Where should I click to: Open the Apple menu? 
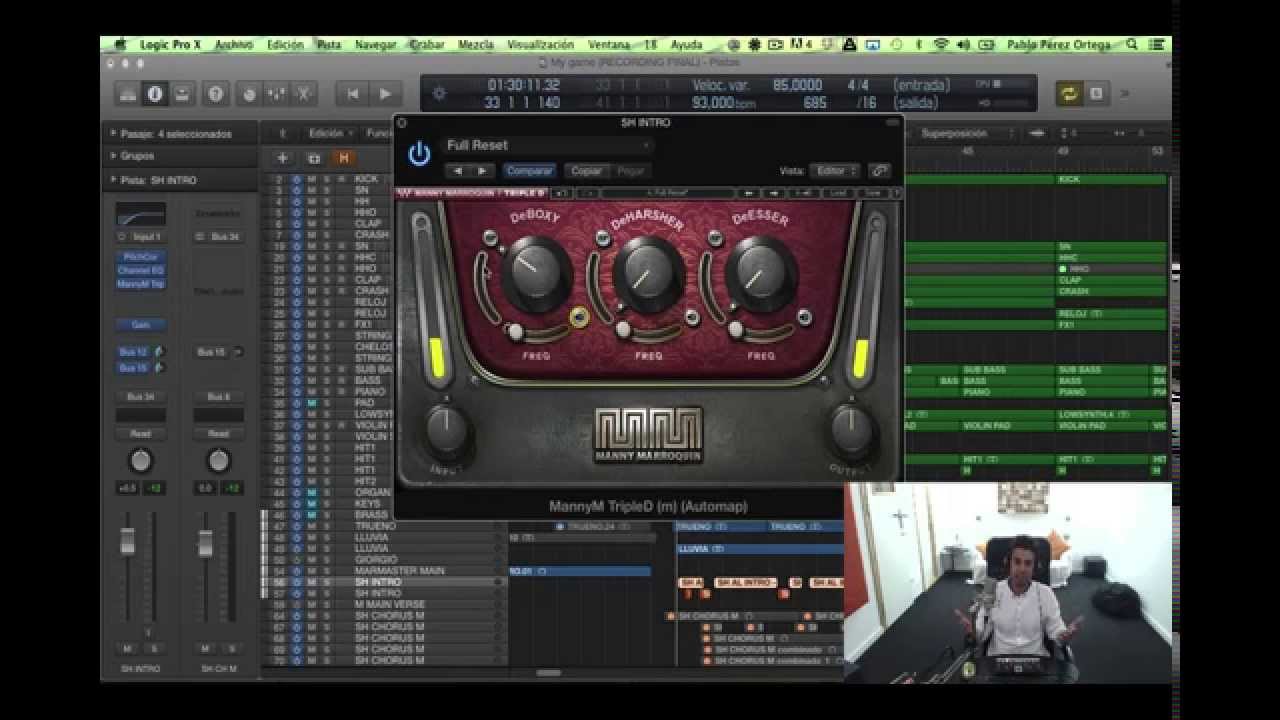tap(121, 44)
